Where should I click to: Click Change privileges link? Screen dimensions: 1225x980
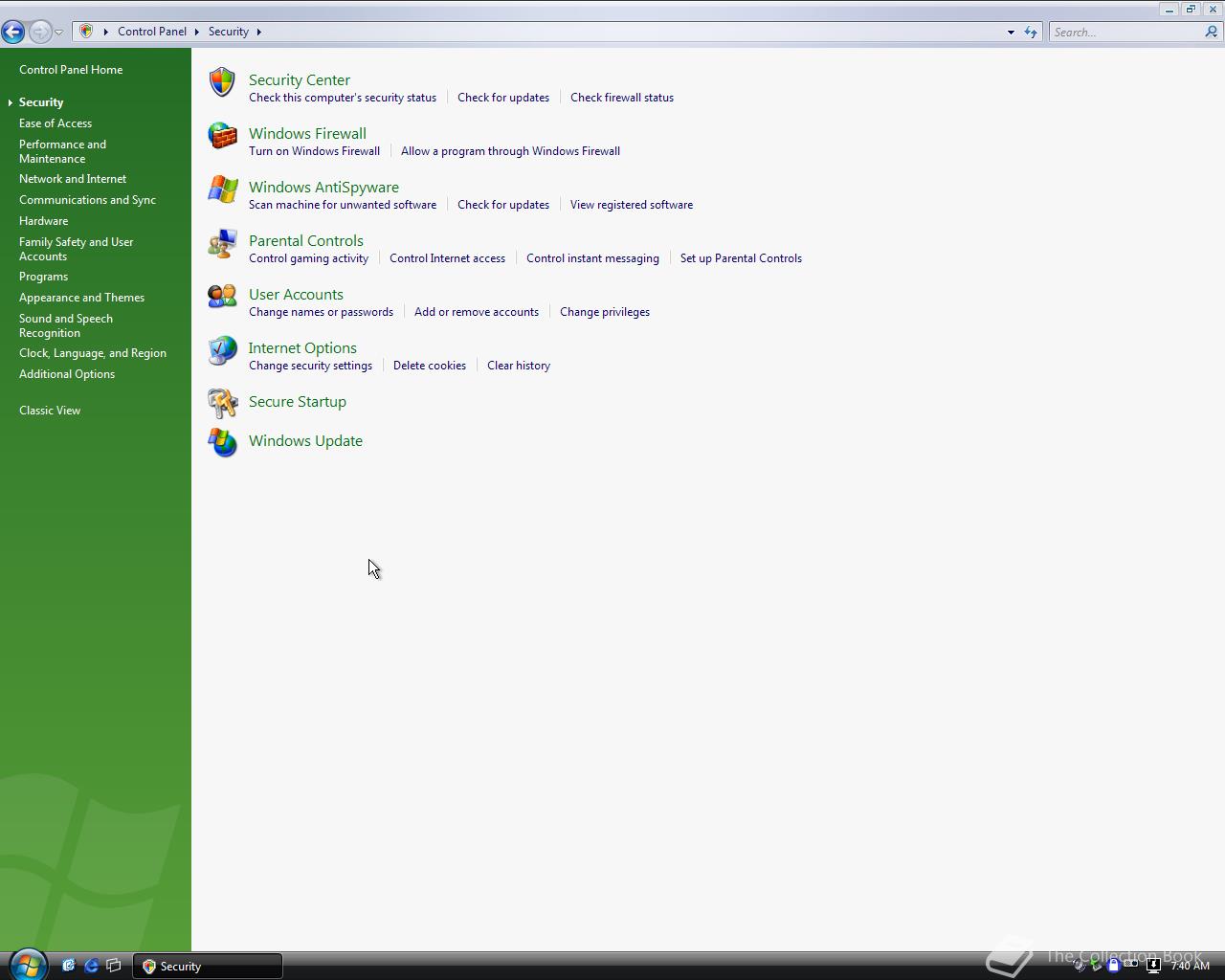605,312
